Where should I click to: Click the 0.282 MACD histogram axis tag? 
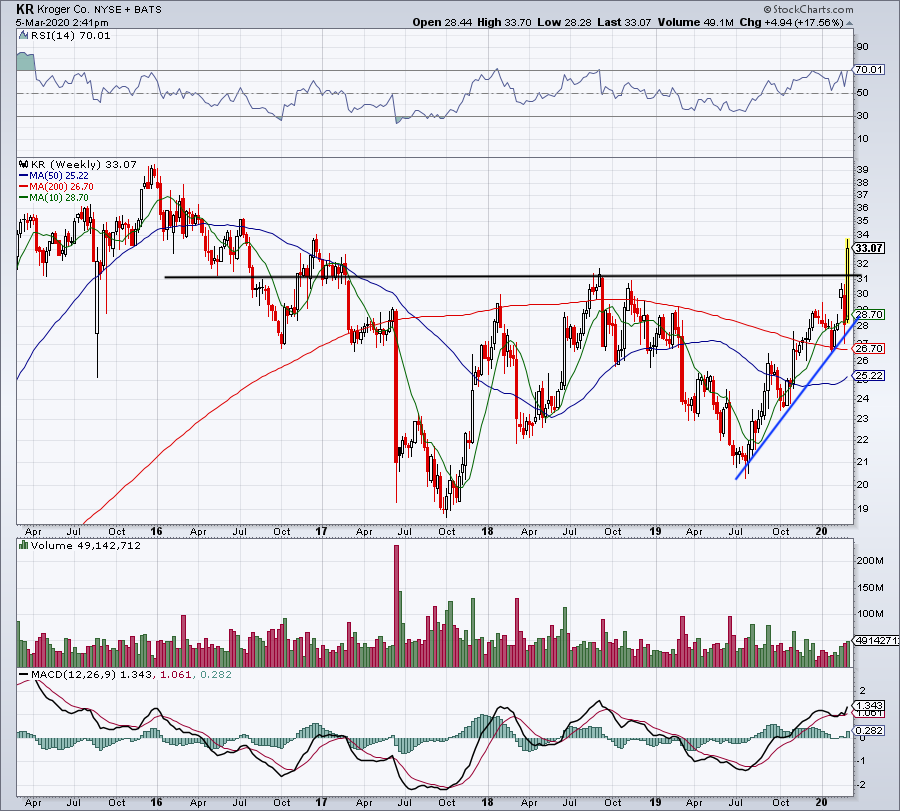[x=869, y=731]
